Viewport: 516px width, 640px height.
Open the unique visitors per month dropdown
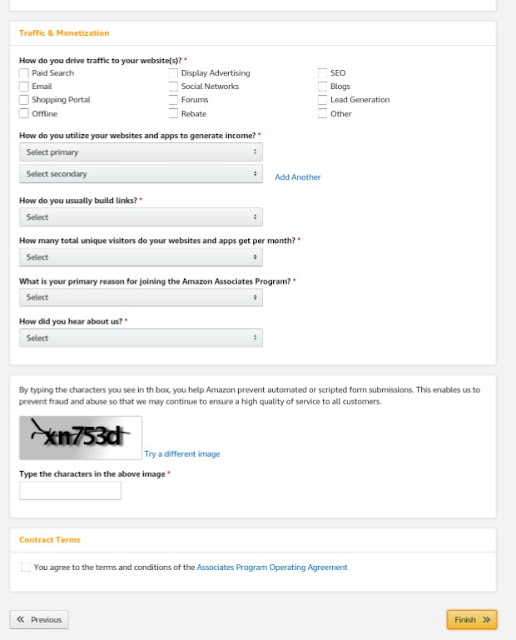point(141,257)
